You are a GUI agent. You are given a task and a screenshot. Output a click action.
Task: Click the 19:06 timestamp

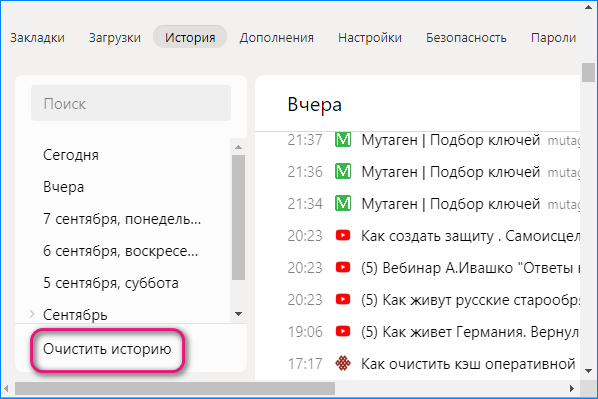[305, 332]
